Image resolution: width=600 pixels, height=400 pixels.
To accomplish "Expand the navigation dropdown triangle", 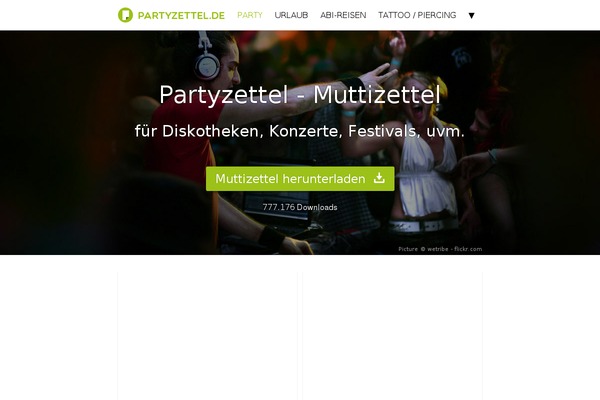I will coord(471,16).
